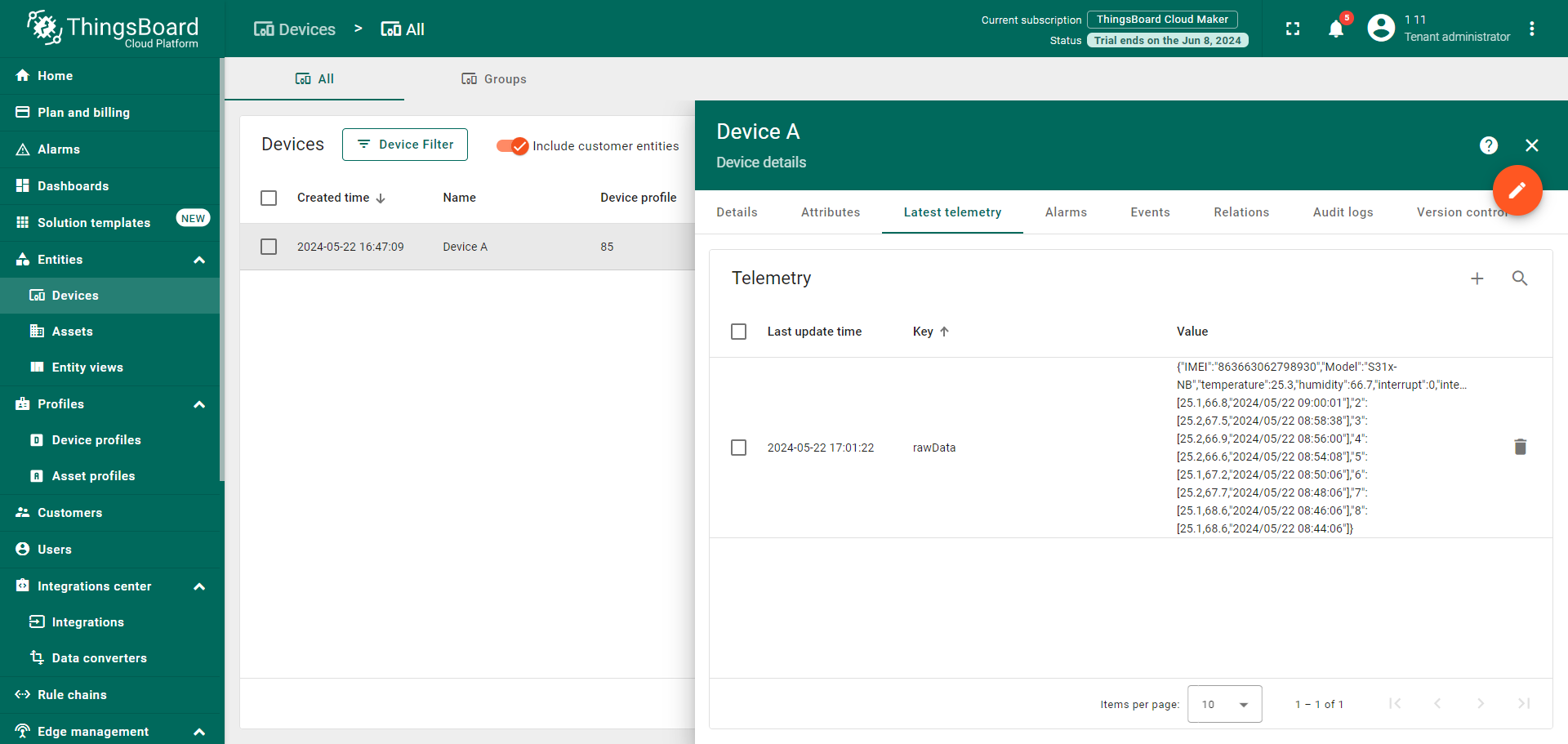Switch to device Alarms tab
Viewport: 1568px width, 744px height.
click(x=1066, y=212)
